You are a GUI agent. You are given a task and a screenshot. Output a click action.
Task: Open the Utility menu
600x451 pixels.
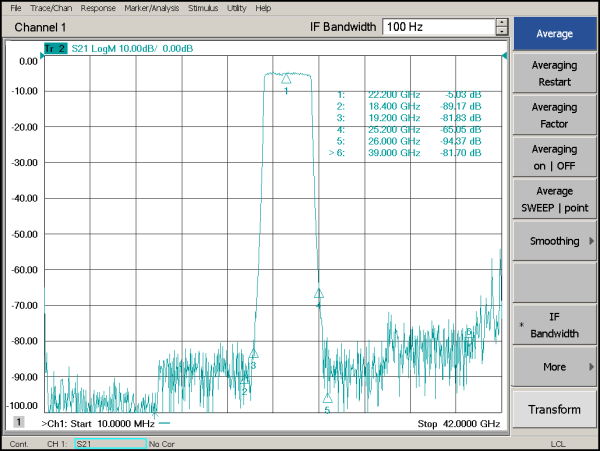[236, 8]
